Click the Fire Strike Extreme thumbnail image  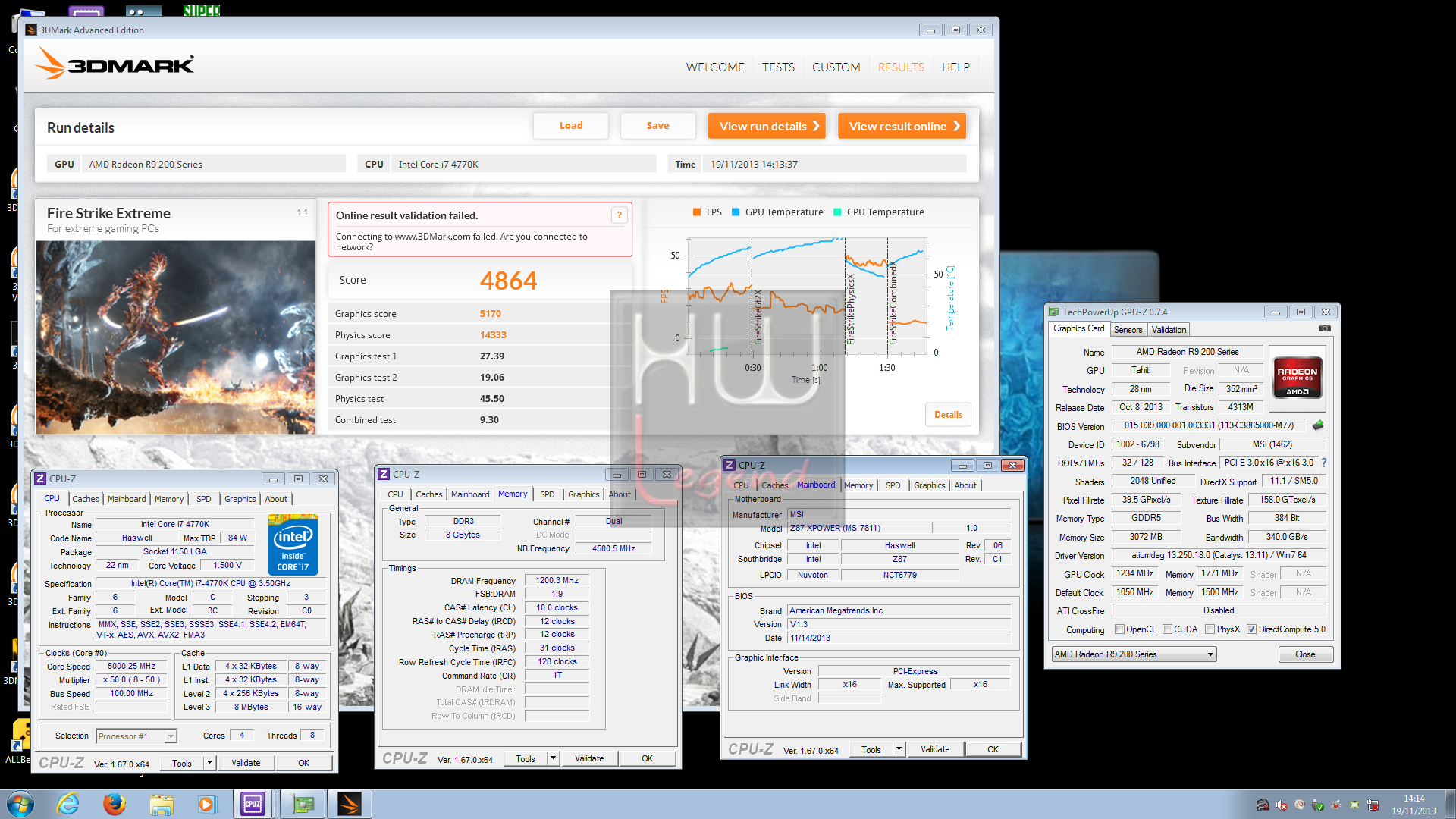pos(175,337)
